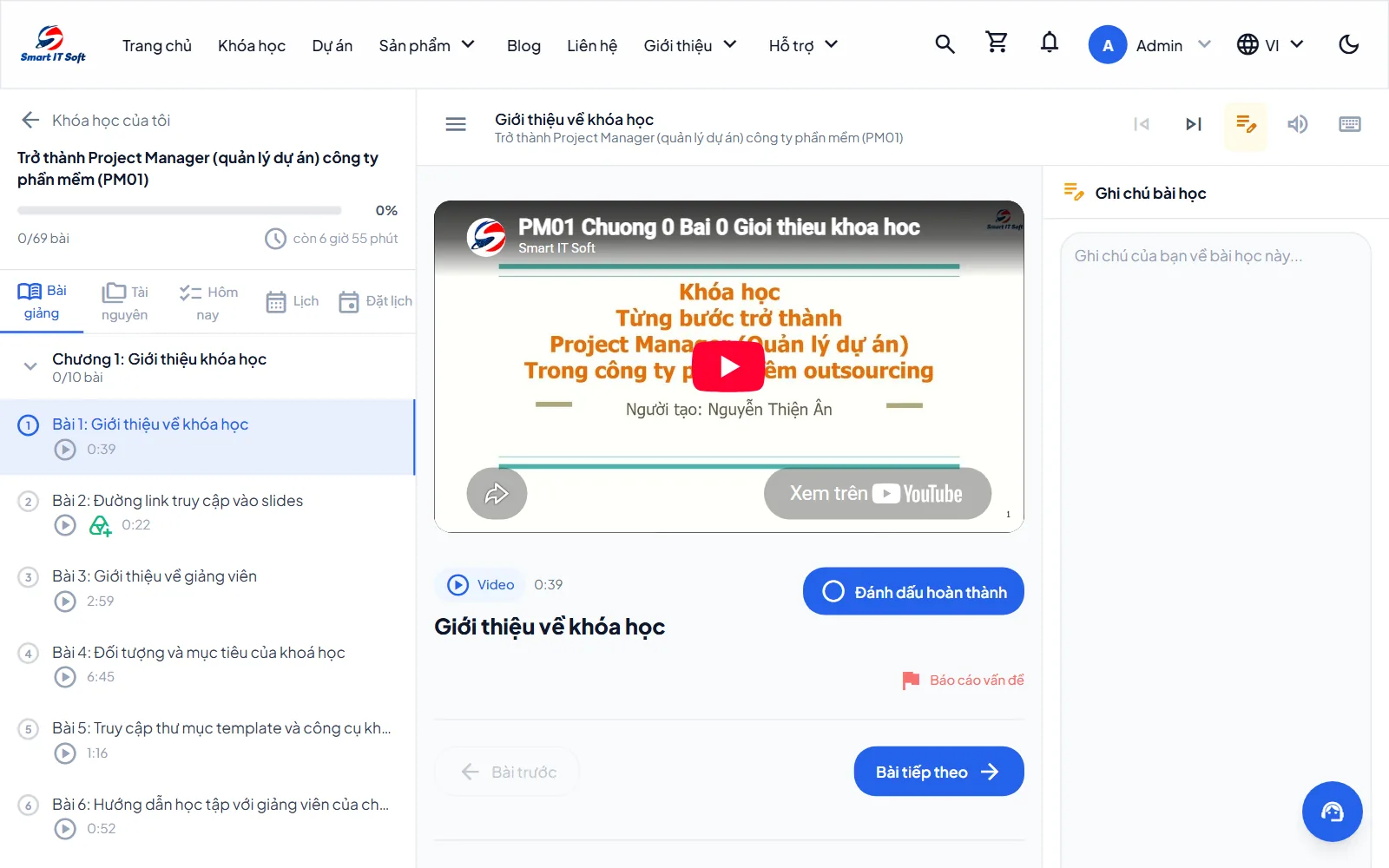
Task: Open Bài 4: Đối tượng và mục tiêu
Action: tap(207, 664)
